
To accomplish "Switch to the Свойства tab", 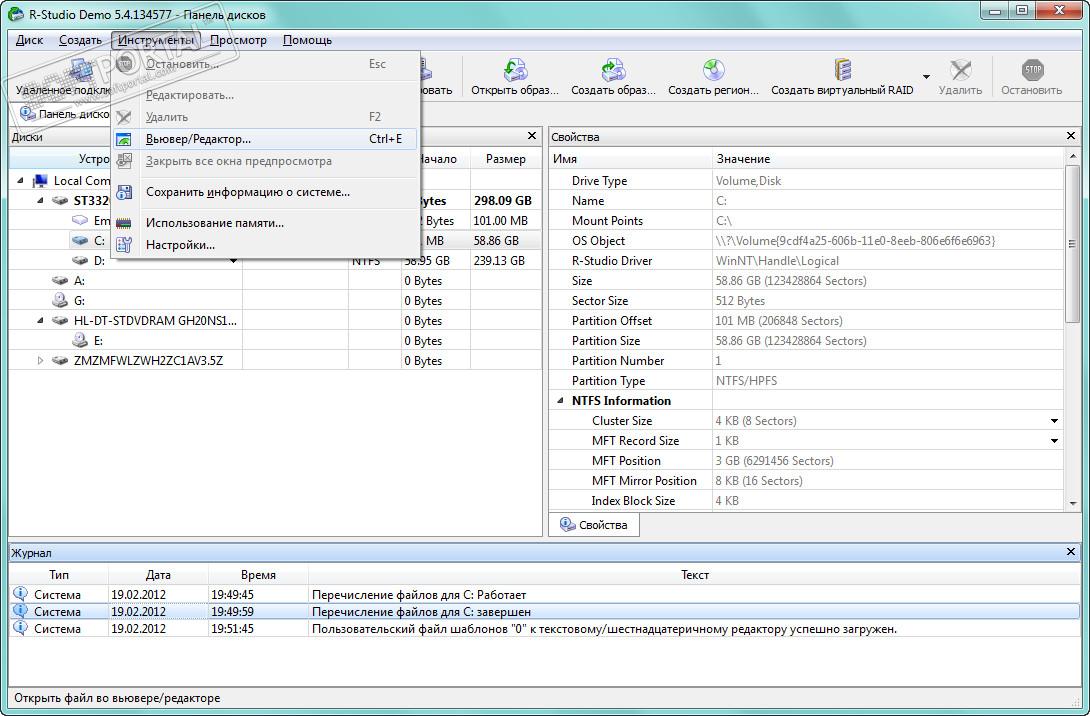I will 594,525.
